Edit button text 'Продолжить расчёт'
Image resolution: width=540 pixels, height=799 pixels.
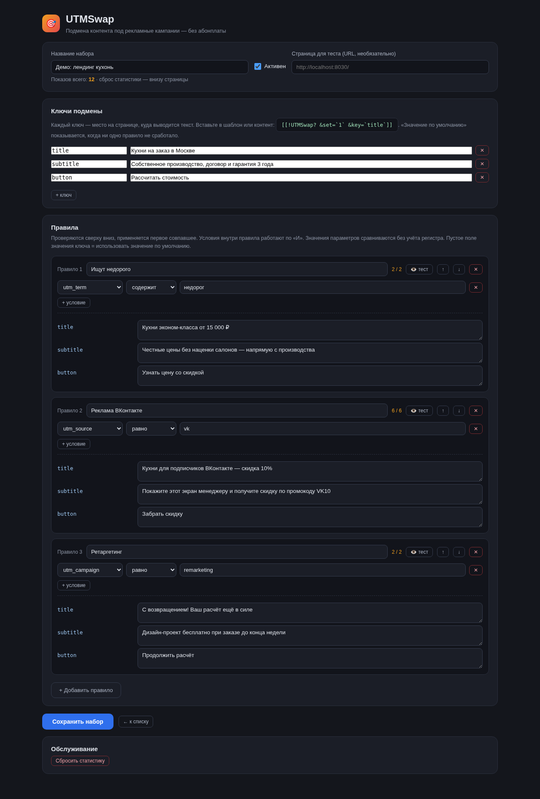(310, 658)
